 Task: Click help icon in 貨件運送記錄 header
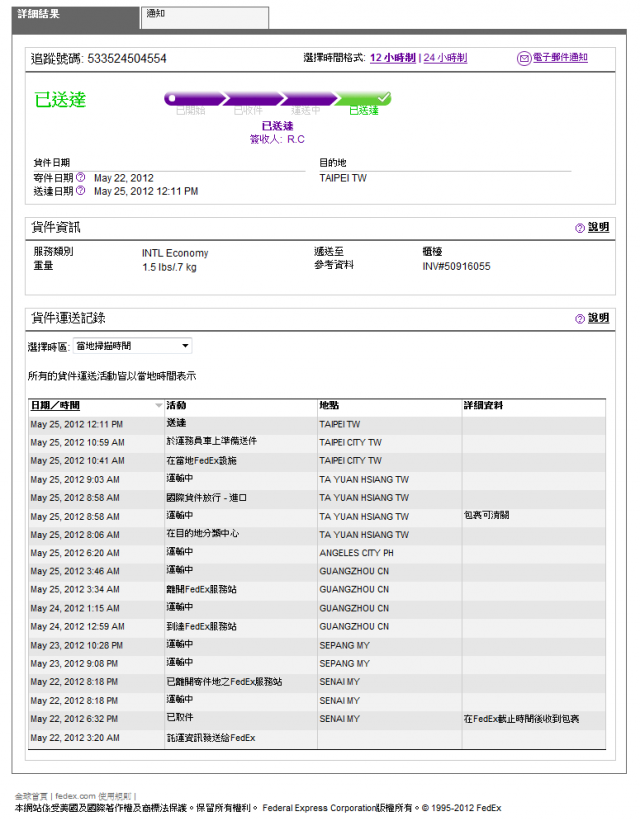point(580,319)
